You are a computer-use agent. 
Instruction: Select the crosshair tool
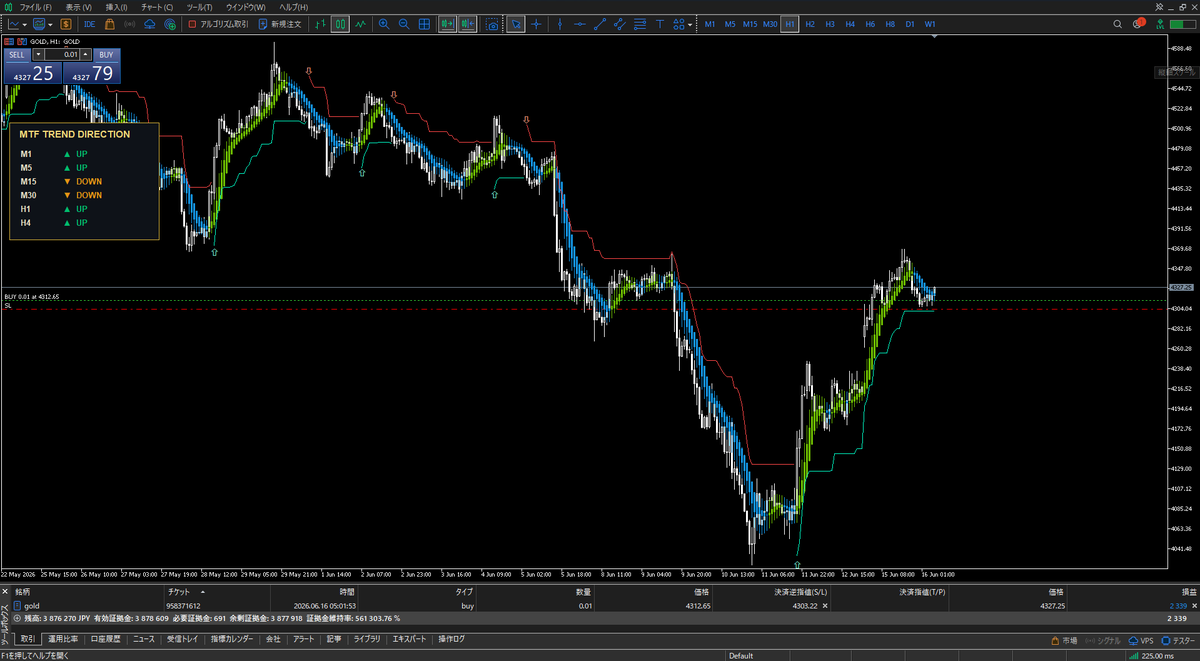pyautogui.click(x=536, y=23)
